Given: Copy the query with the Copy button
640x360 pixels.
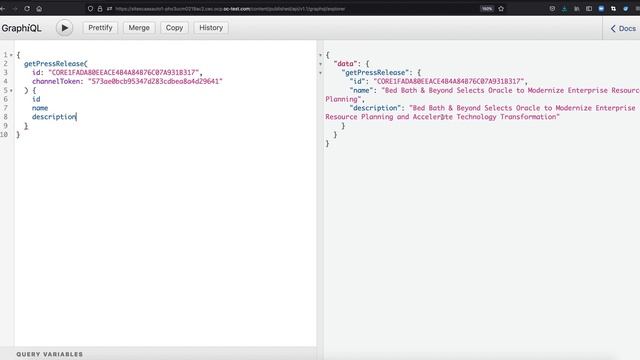Looking at the screenshot, I should tap(174, 28).
